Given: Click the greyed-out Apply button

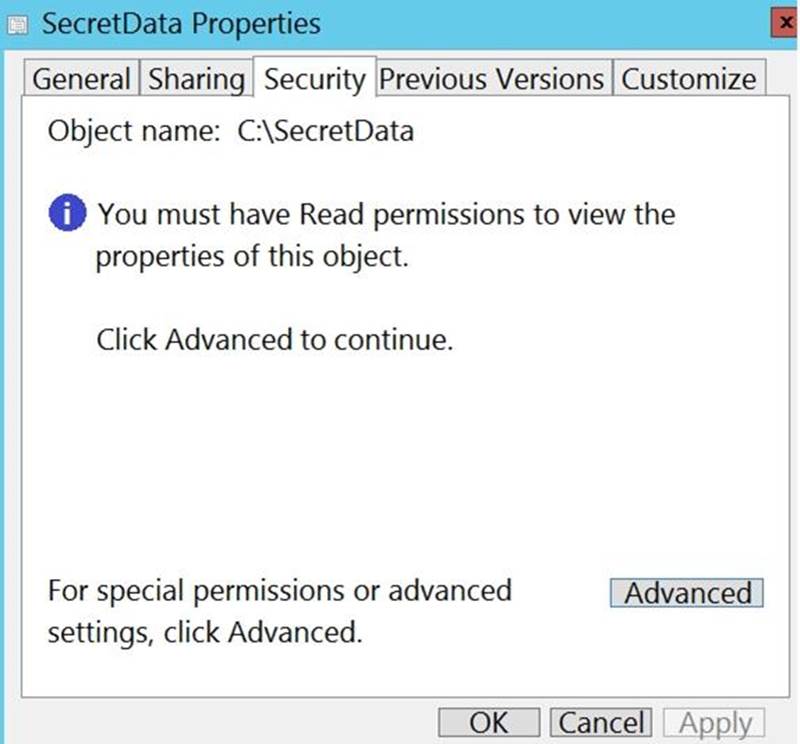Looking at the screenshot, I should click(x=716, y=722).
